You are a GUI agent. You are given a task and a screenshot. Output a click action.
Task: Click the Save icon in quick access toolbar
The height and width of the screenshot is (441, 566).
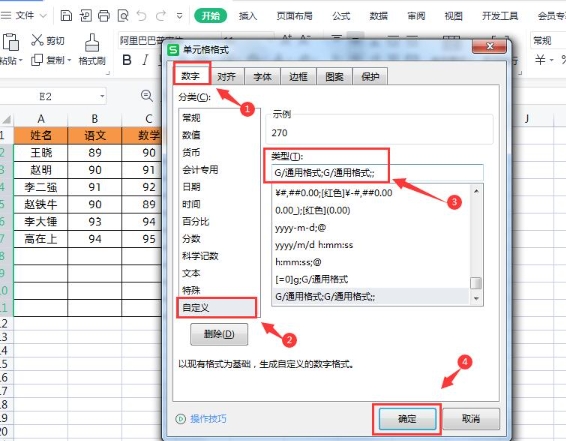66,16
